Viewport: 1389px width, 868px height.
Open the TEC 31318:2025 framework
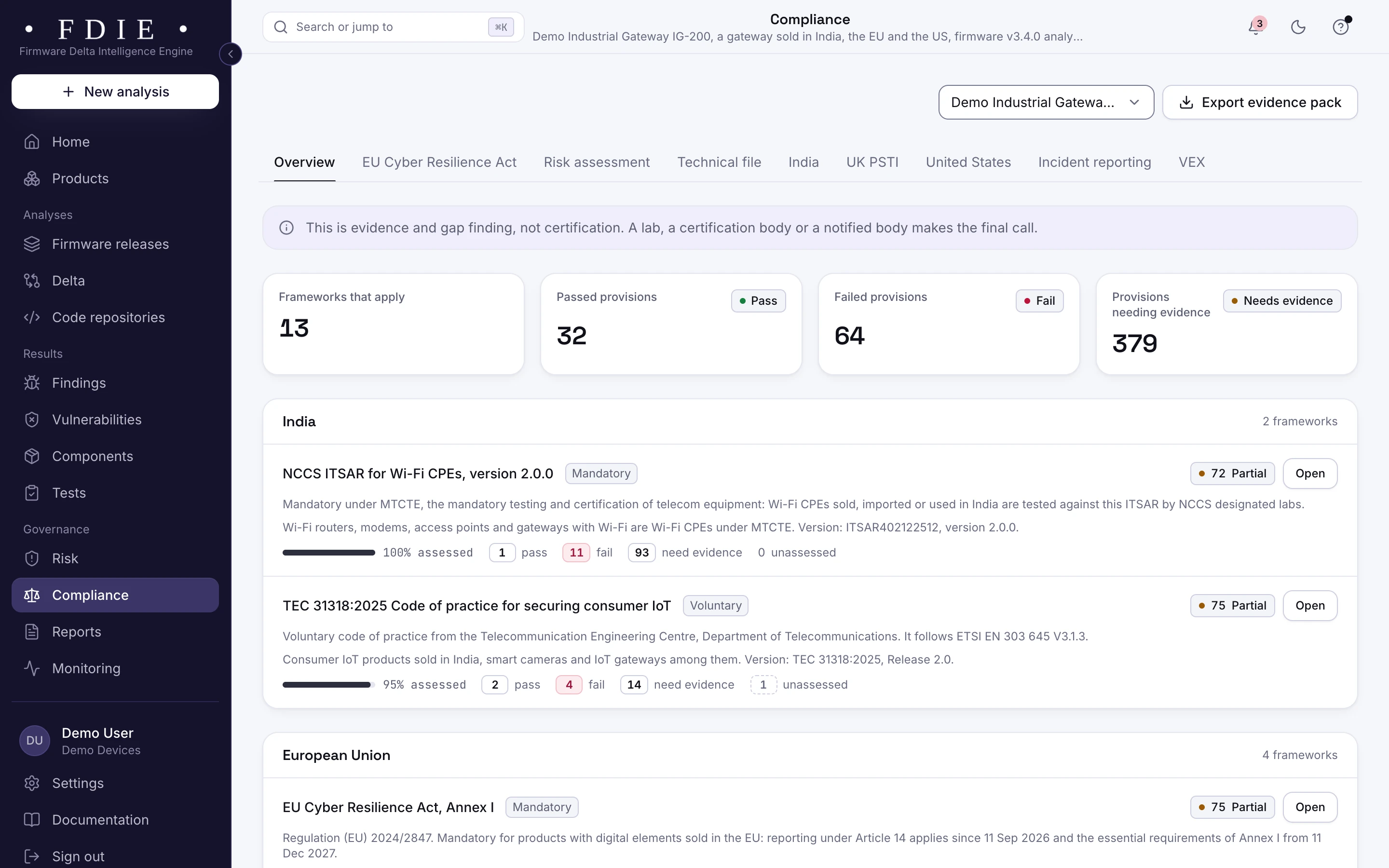pos(1310,606)
